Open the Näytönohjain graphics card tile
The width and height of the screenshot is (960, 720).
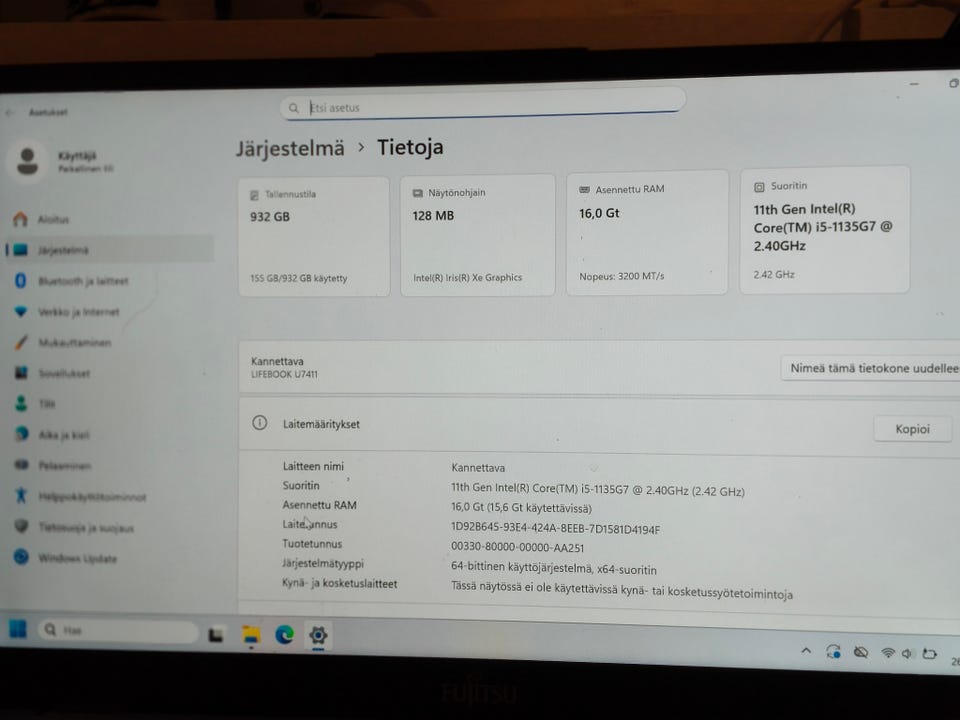coord(478,235)
